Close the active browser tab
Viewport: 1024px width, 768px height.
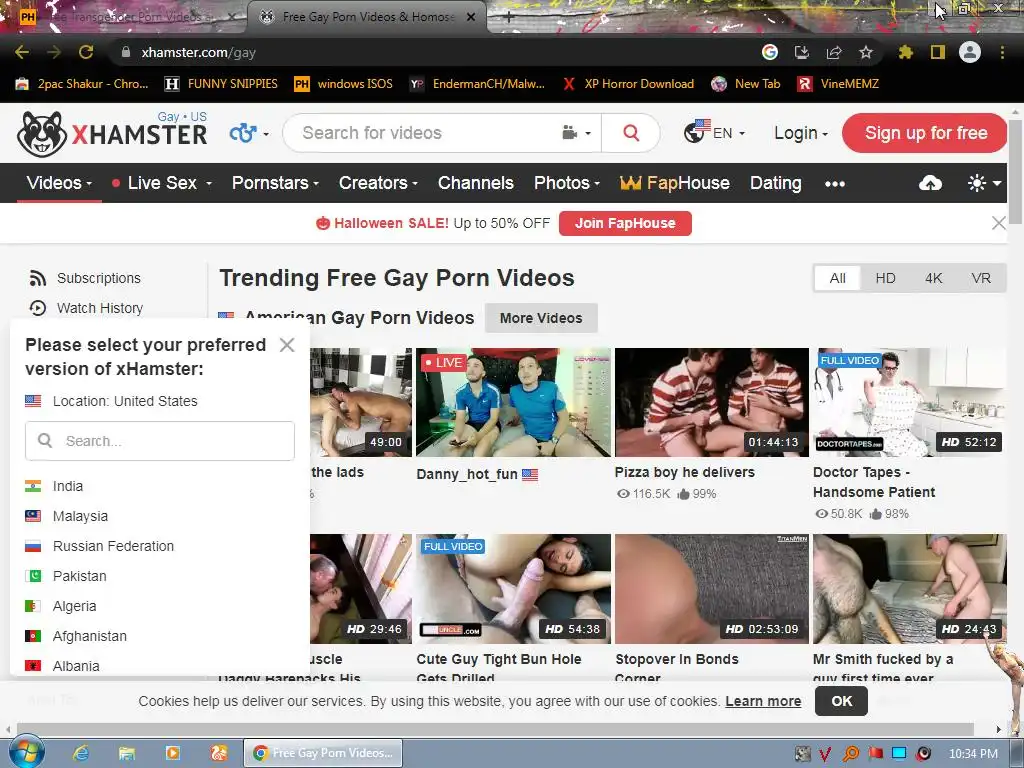471,17
